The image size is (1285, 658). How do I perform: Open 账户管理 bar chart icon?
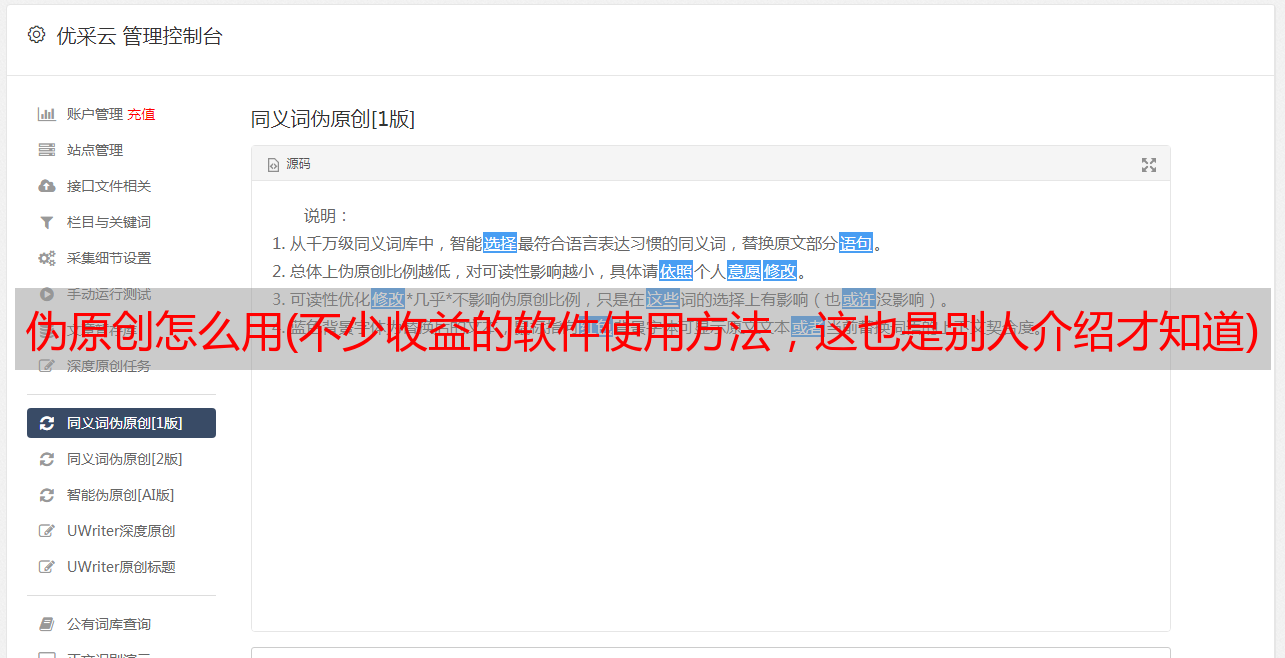coord(46,114)
